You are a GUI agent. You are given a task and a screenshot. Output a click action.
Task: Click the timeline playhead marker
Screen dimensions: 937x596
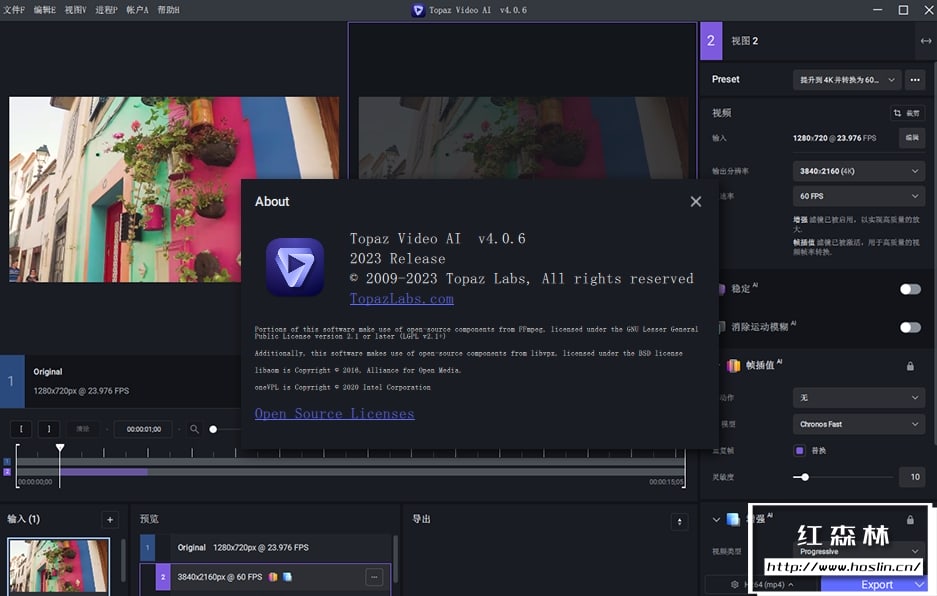(x=60, y=447)
